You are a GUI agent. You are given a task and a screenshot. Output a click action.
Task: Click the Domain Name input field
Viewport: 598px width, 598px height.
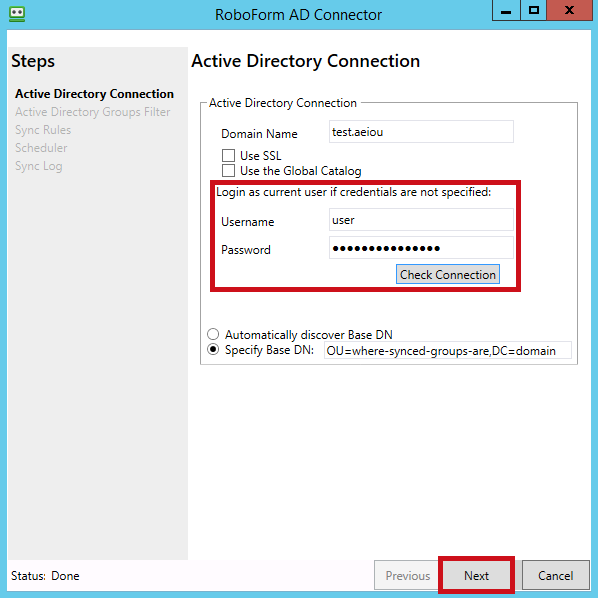point(421,132)
